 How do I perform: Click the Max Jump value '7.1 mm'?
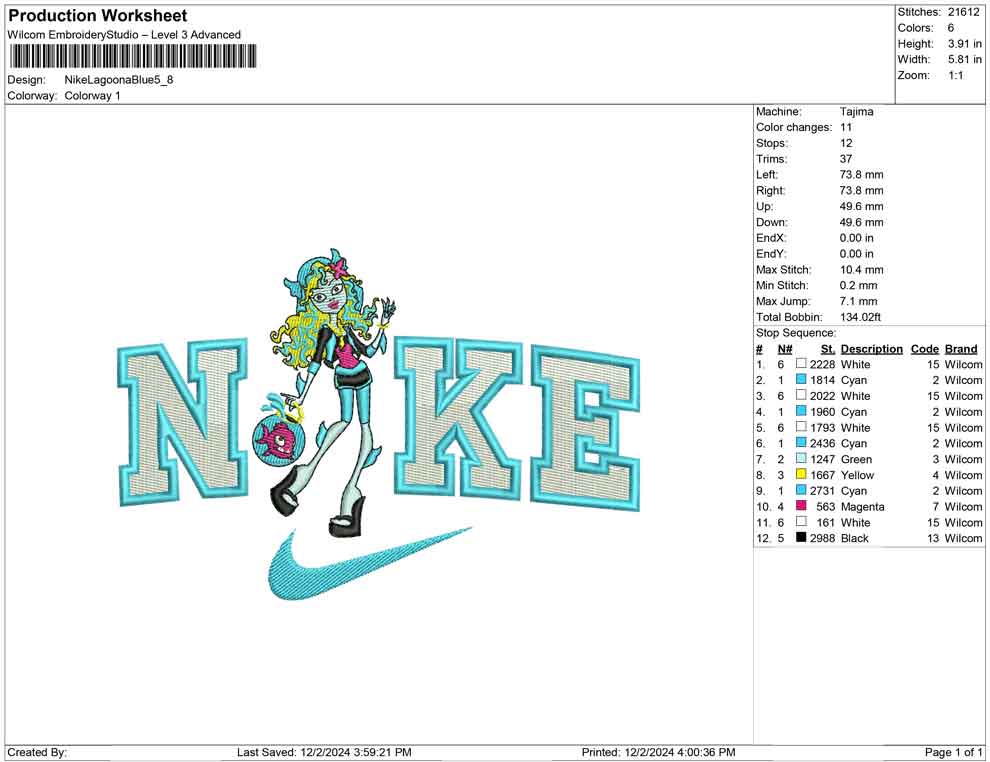pos(858,301)
